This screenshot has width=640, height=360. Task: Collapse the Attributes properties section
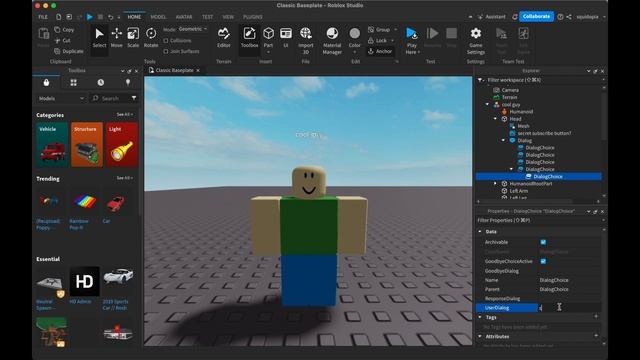tap(480, 336)
